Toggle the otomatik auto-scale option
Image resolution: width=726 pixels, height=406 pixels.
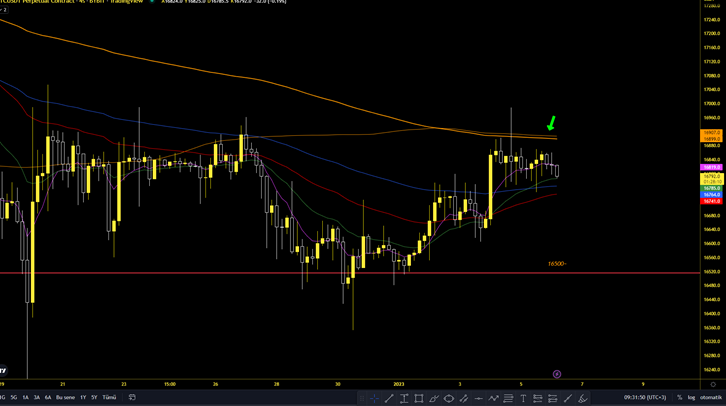[x=711, y=398]
